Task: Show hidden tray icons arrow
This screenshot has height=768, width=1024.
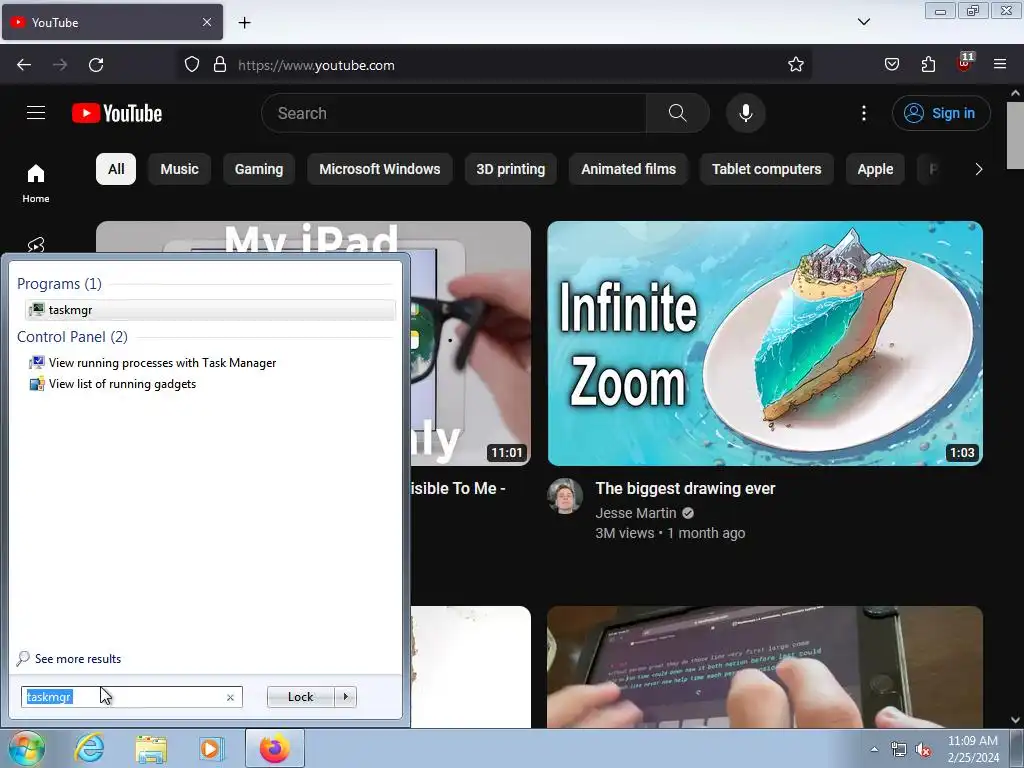Action: click(874, 749)
